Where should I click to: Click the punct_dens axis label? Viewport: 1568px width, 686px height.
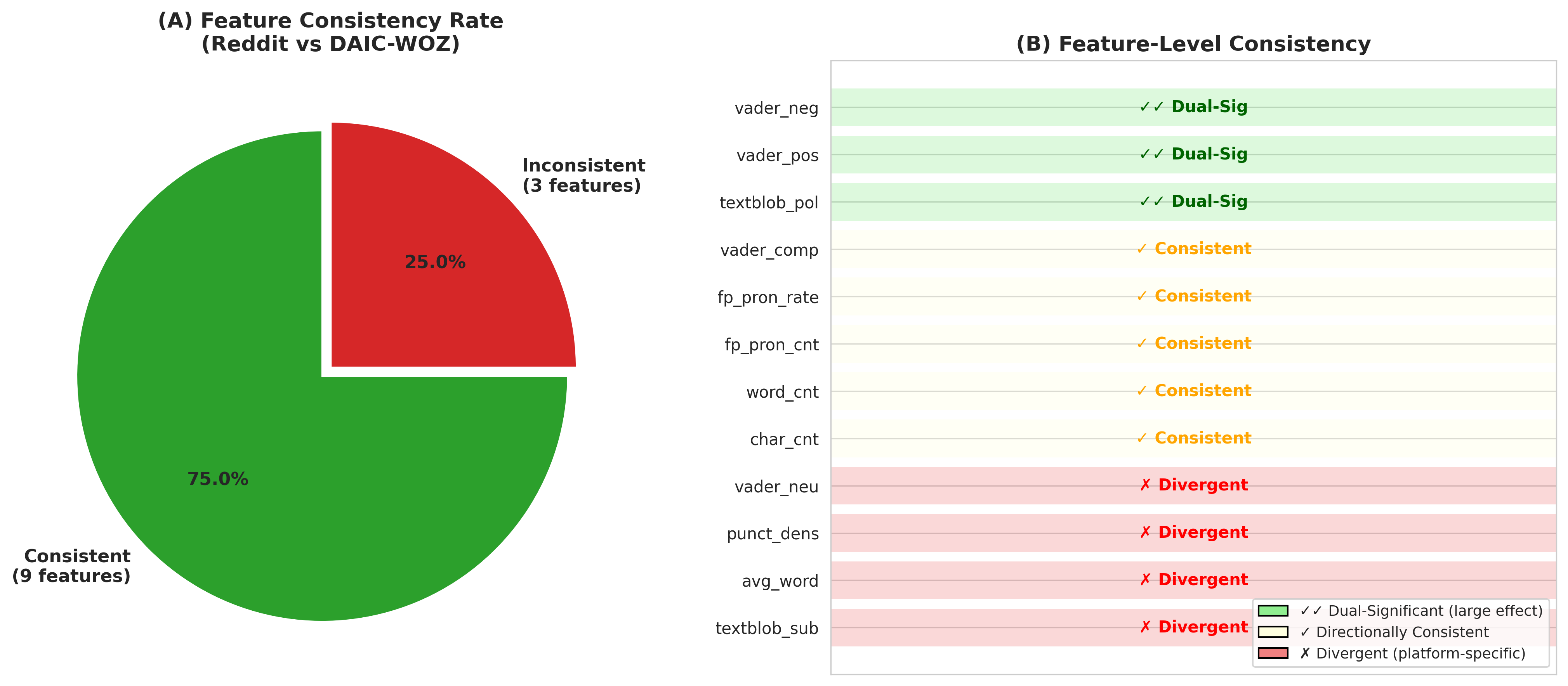(773, 534)
